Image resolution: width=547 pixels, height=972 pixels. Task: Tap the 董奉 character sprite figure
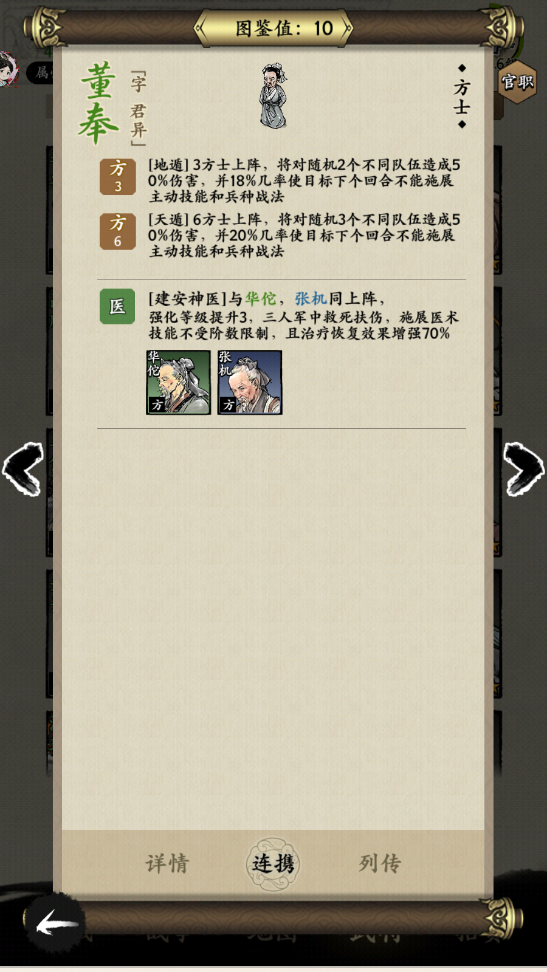273,95
